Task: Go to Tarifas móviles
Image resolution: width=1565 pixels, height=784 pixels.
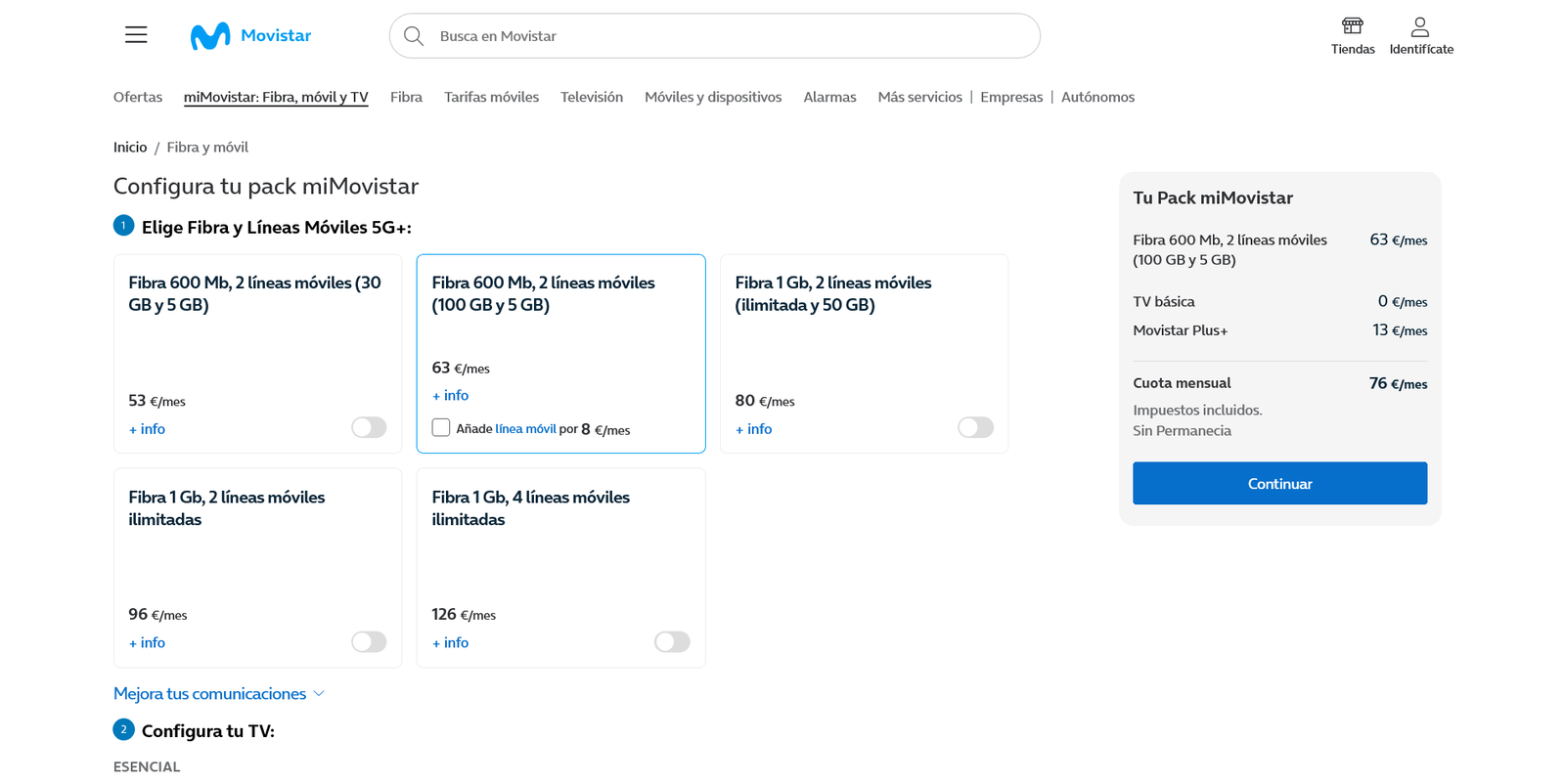Action: click(x=491, y=97)
